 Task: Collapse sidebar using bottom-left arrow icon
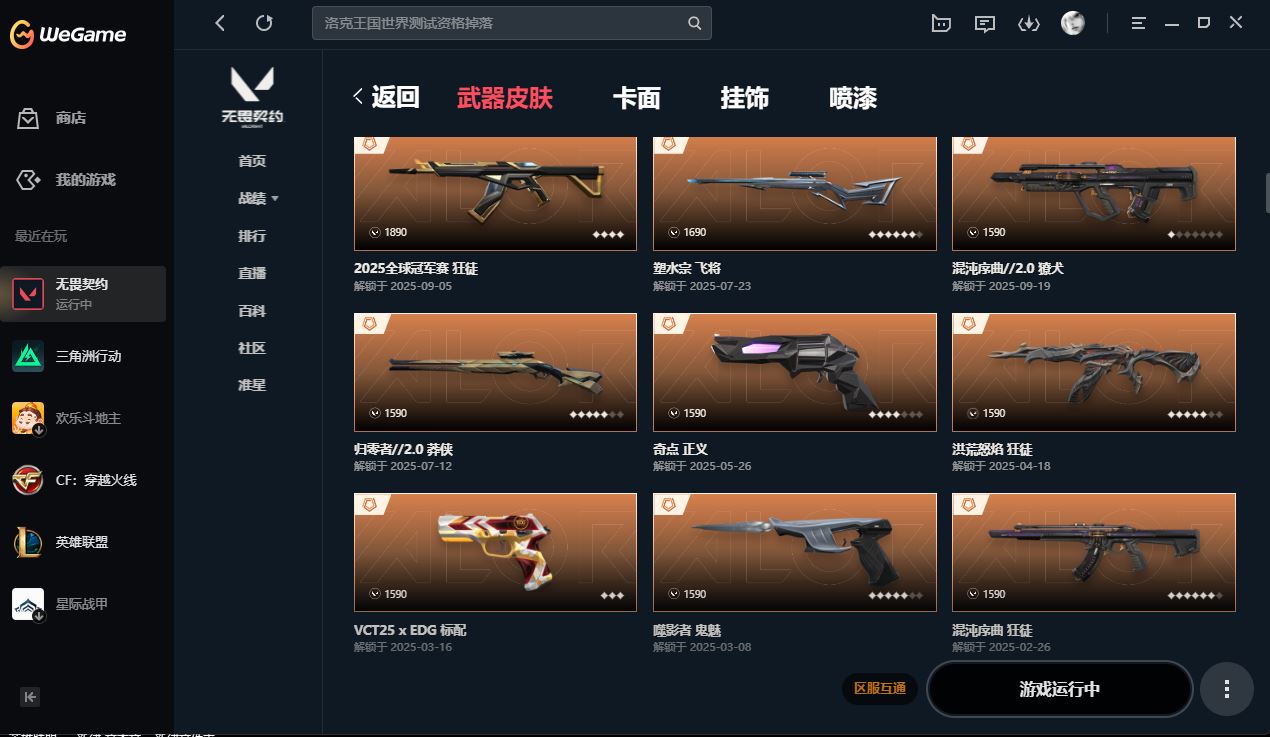point(30,697)
